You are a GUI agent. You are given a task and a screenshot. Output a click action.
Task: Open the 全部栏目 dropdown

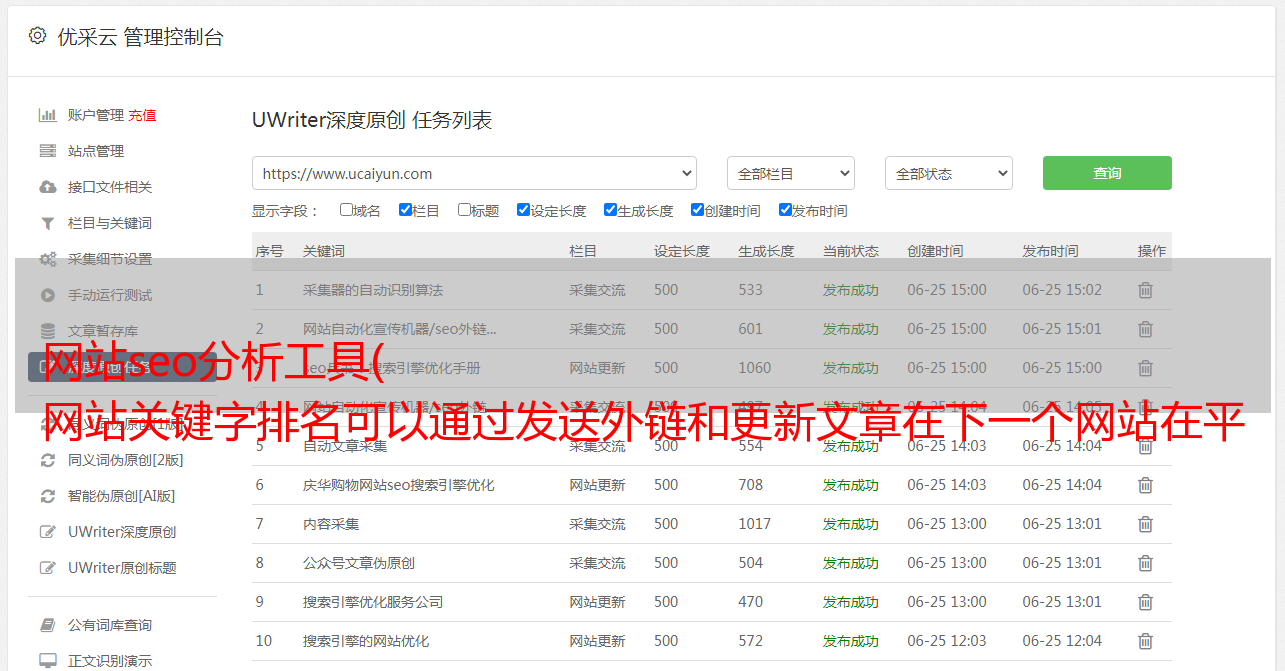point(791,173)
